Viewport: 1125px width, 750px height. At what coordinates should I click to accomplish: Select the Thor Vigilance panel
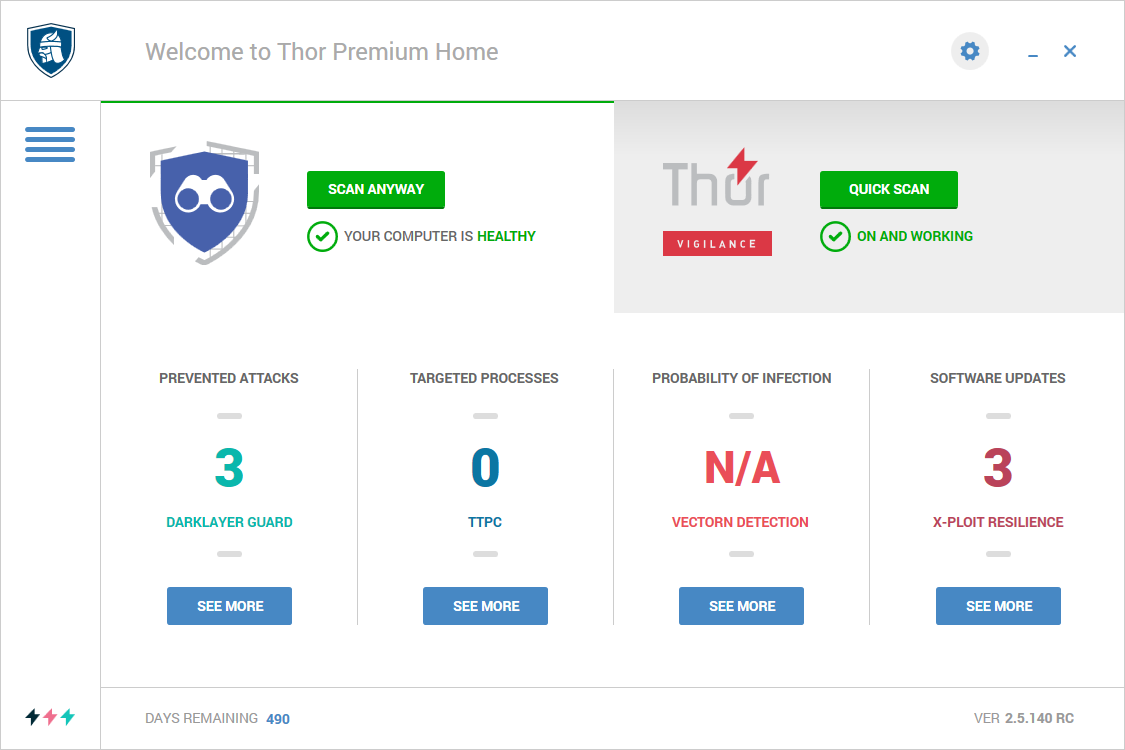[869, 207]
